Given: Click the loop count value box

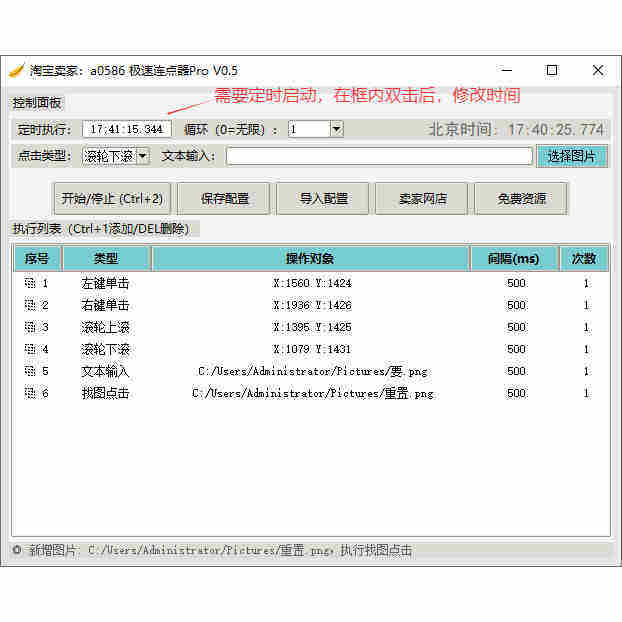Looking at the screenshot, I should pyautogui.click(x=309, y=129).
